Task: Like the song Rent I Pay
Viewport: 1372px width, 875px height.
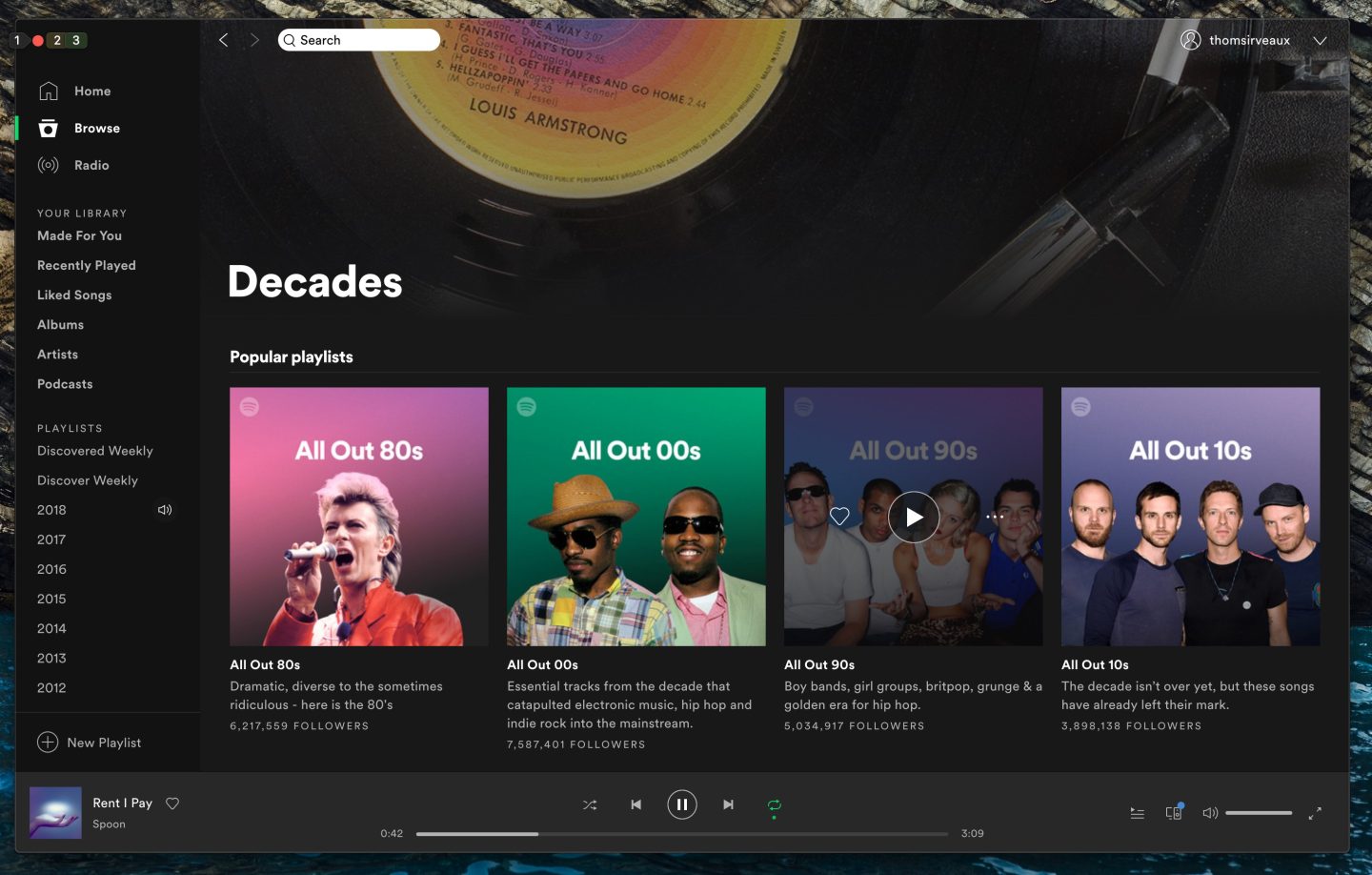Action: [x=172, y=804]
